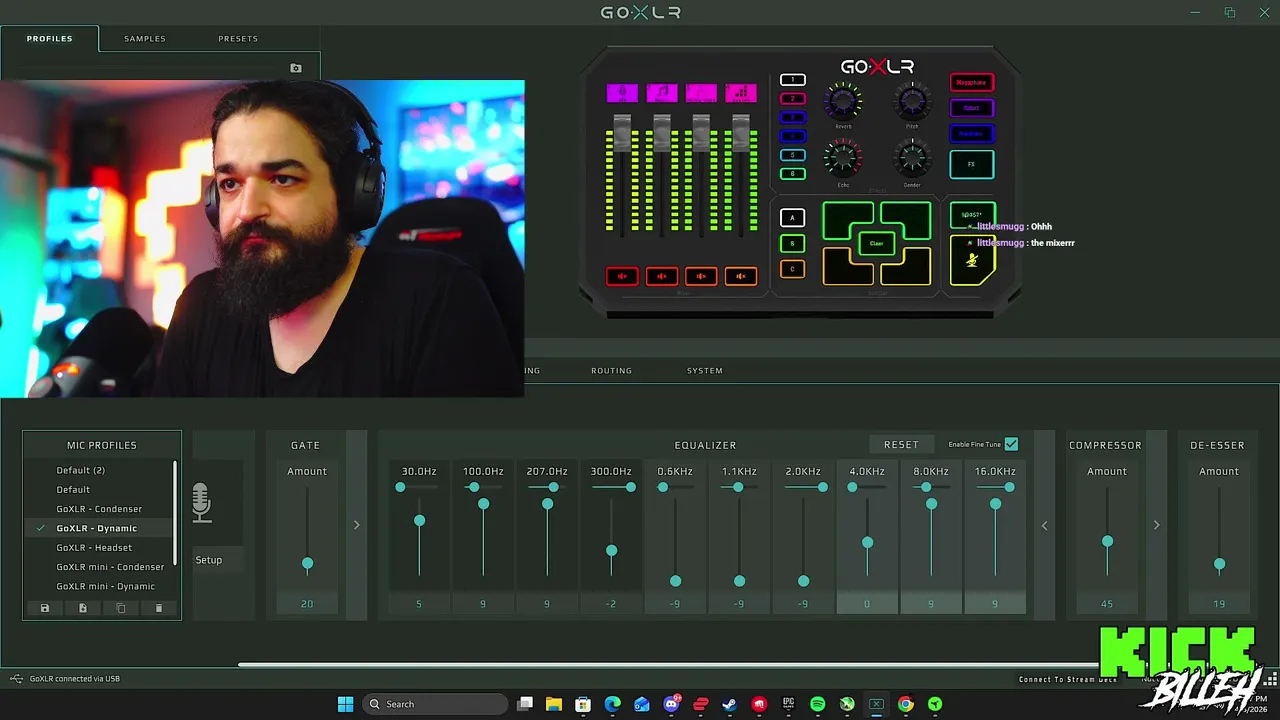Click the Compressor Amount slider handle
Image resolution: width=1280 pixels, height=720 pixels.
tap(1107, 541)
